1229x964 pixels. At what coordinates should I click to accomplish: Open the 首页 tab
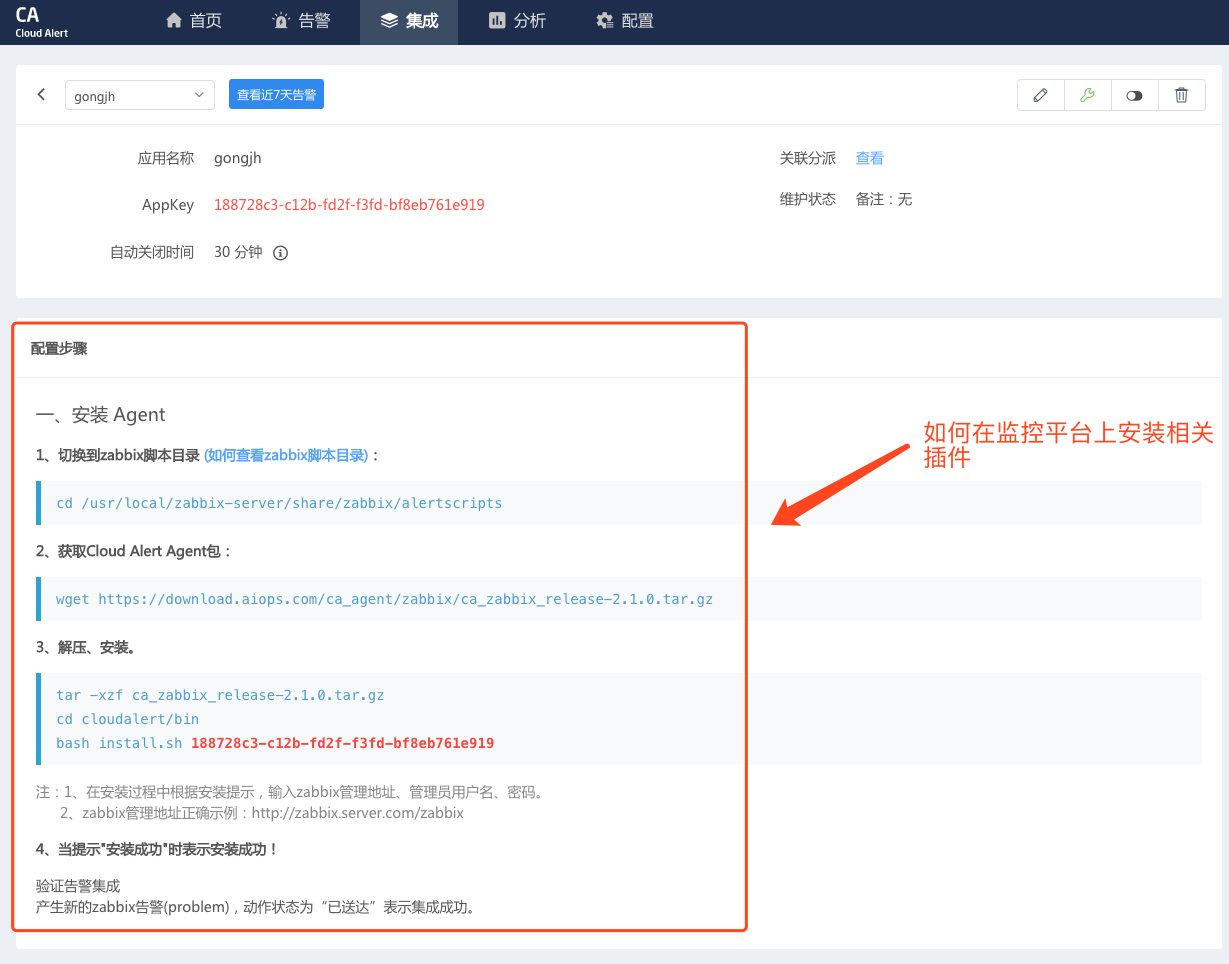coord(194,21)
